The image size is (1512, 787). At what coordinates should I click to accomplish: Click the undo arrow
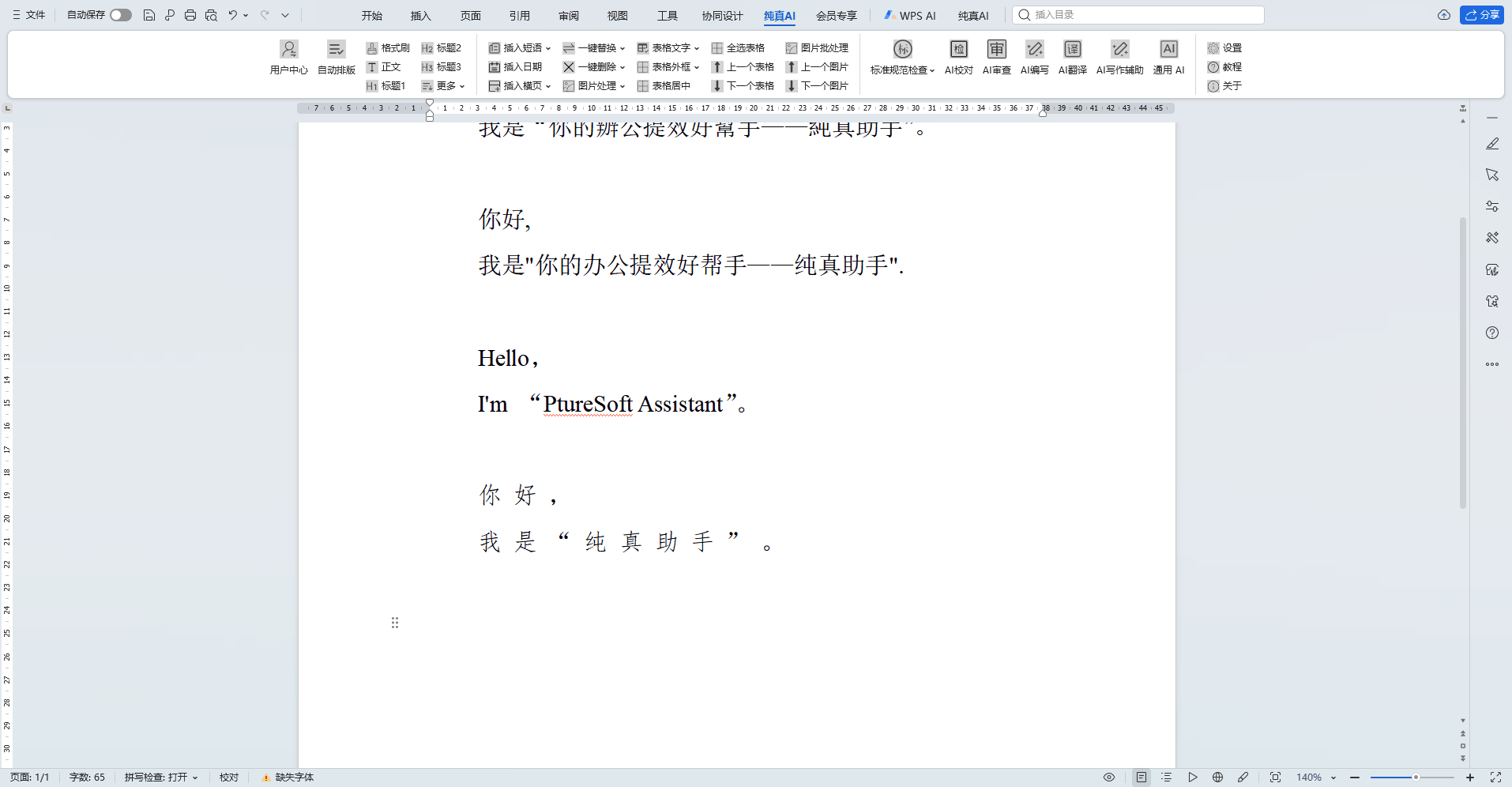tap(232, 15)
